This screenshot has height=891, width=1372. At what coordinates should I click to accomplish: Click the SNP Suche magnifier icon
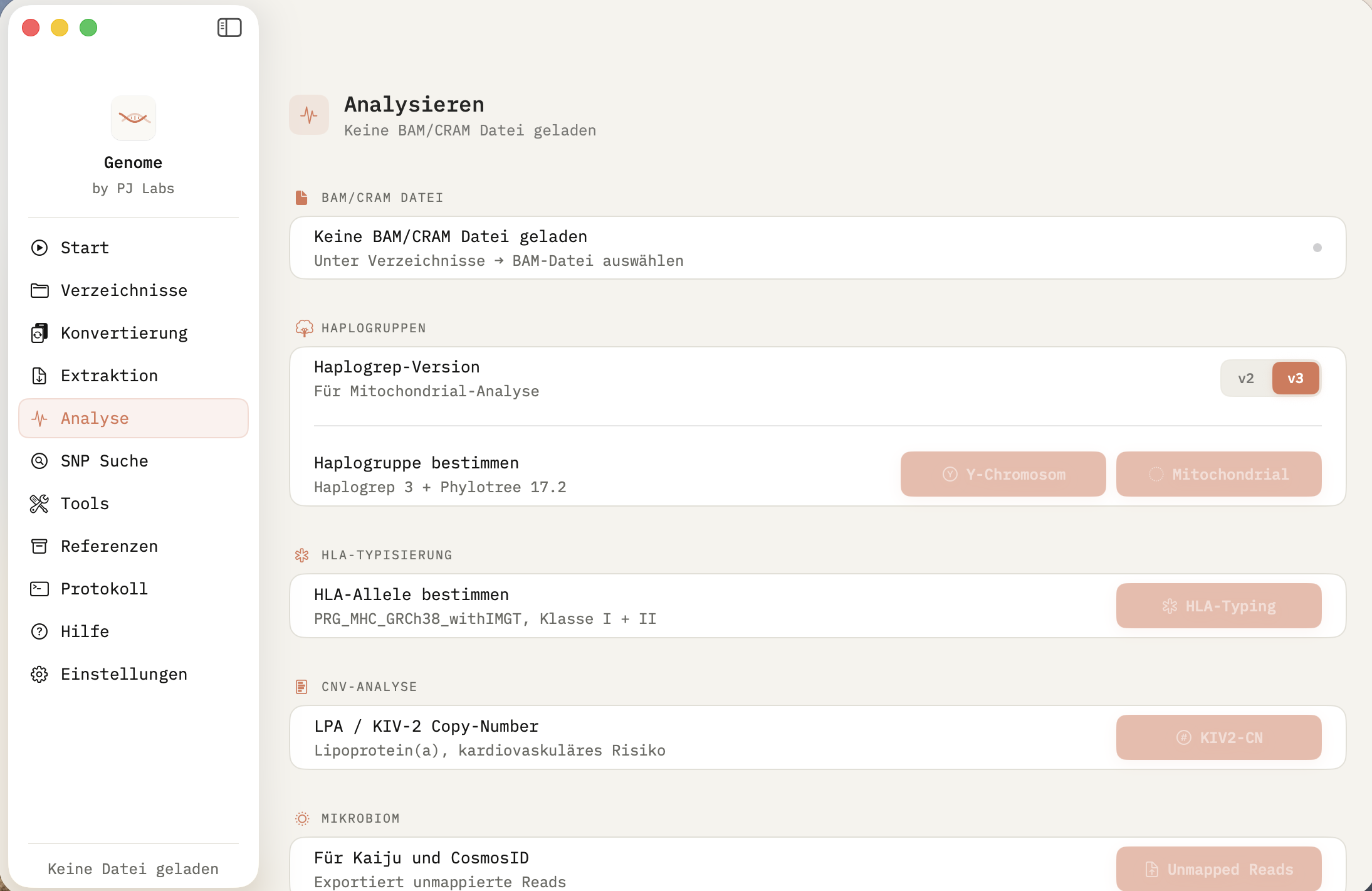(39, 461)
